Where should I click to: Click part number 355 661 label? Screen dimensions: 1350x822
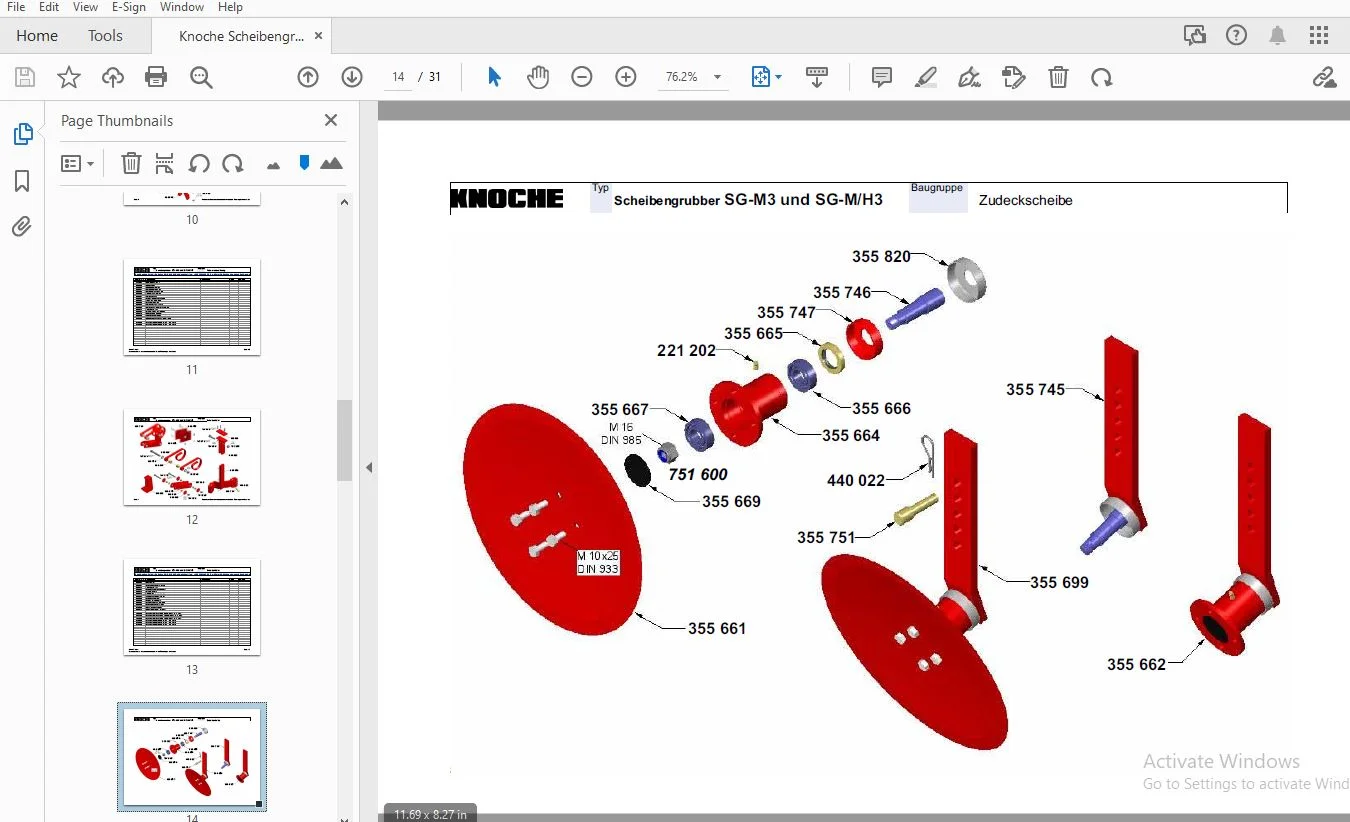point(717,628)
